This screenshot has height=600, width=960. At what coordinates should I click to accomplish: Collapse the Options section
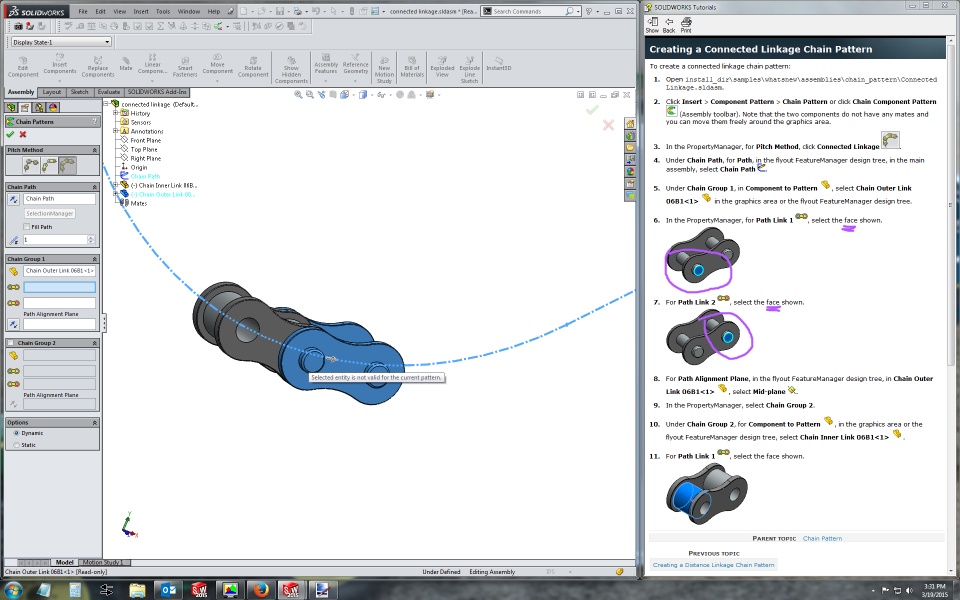point(94,422)
